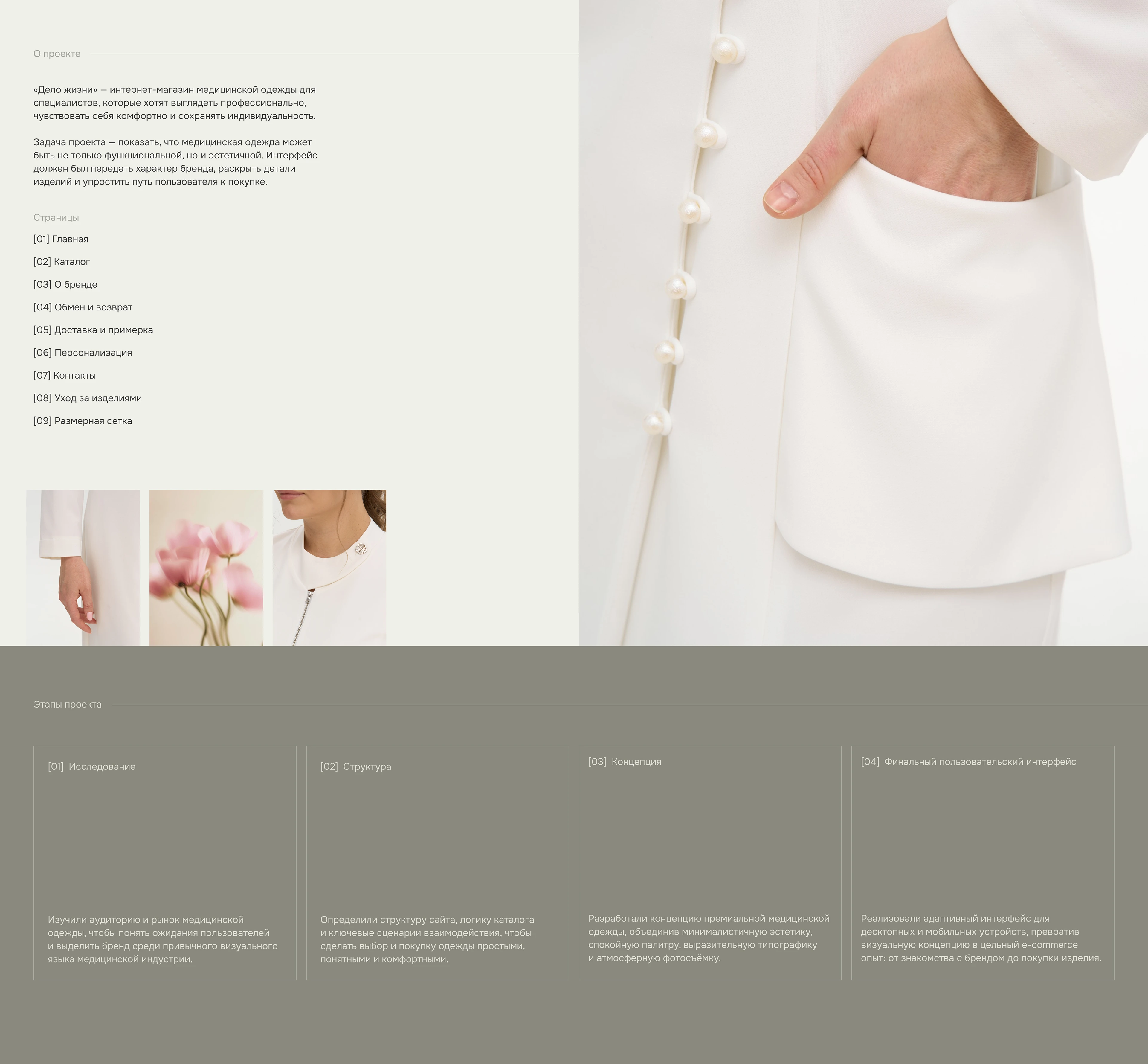
Task: Open the [03] О бренде entry
Action: click(65, 284)
